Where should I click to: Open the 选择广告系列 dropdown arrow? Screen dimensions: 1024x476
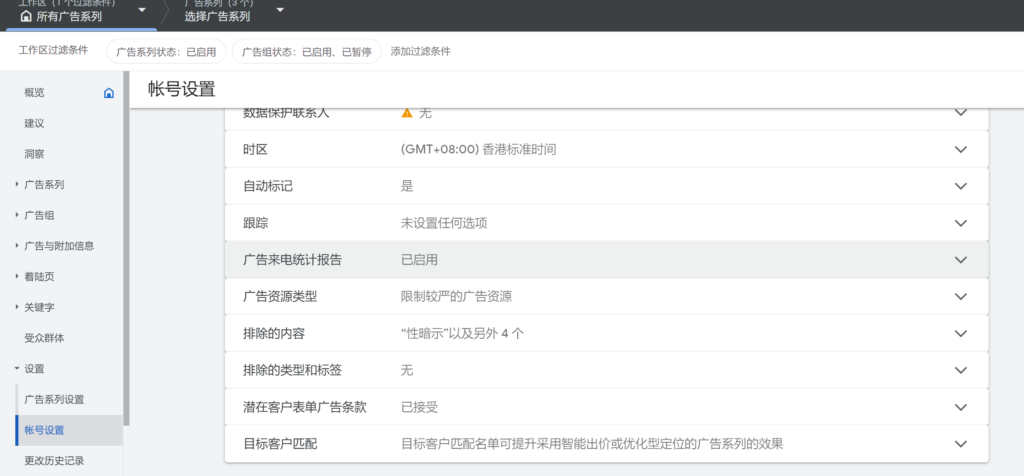click(x=280, y=11)
